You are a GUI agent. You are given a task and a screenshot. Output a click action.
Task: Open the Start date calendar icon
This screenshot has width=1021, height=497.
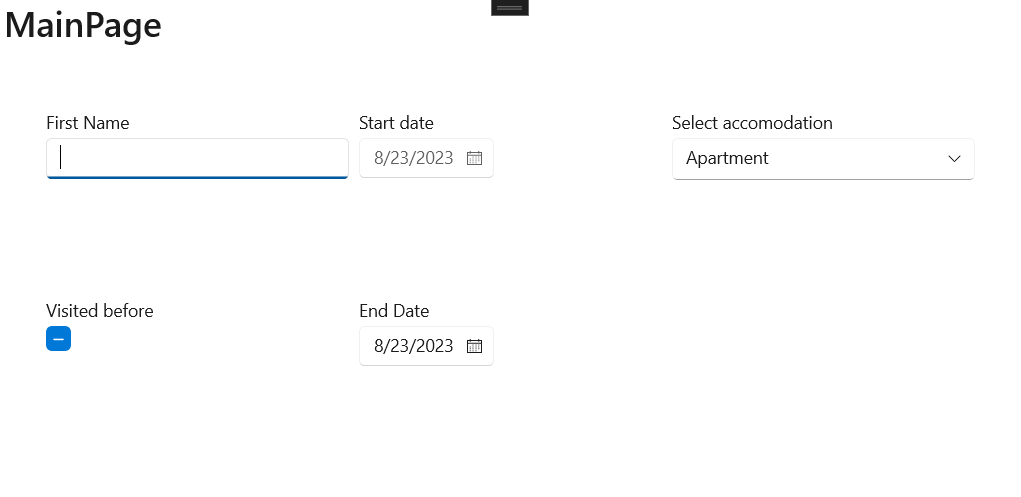(x=475, y=158)
